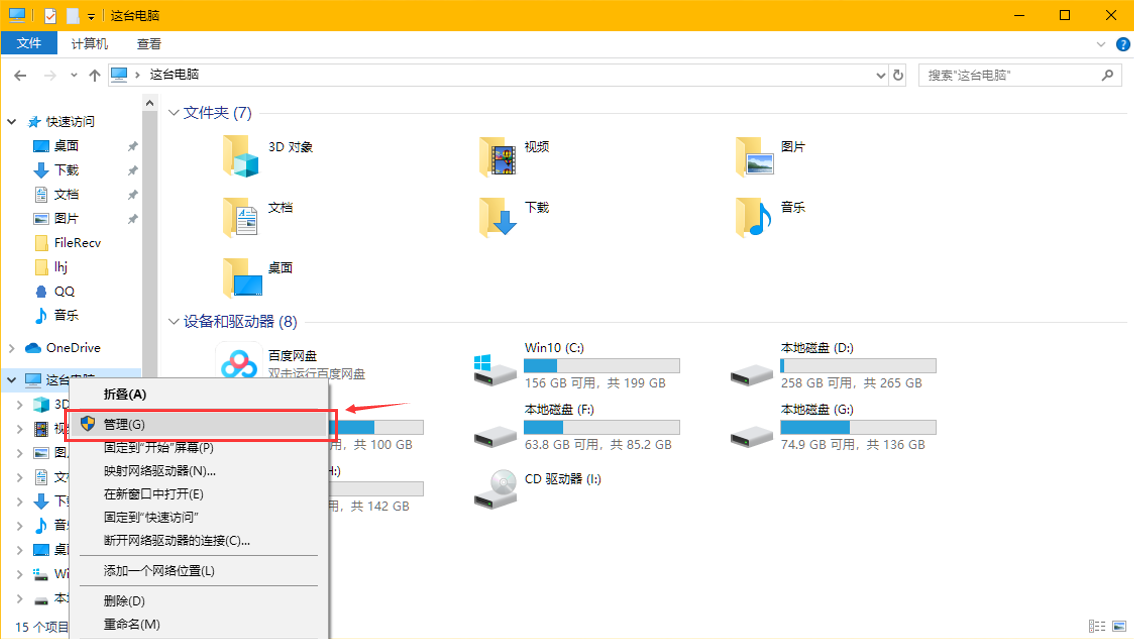The height and width of the screenshot is (639, 1134).
Task: Open the 下载 folder icon
Action: point(498,217)
